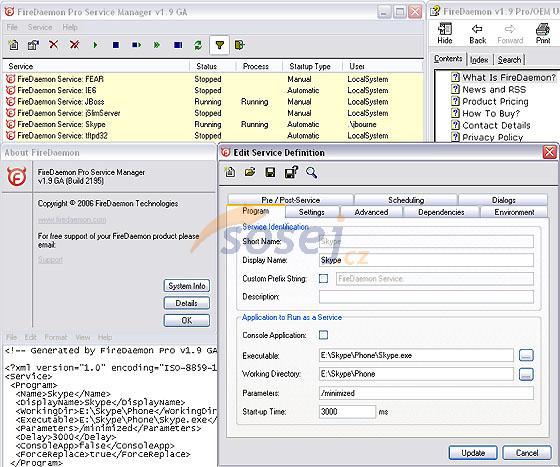560x467 pixels.
Task: Click OK in About FireDaemon dialog
Action: coord(187,320)
